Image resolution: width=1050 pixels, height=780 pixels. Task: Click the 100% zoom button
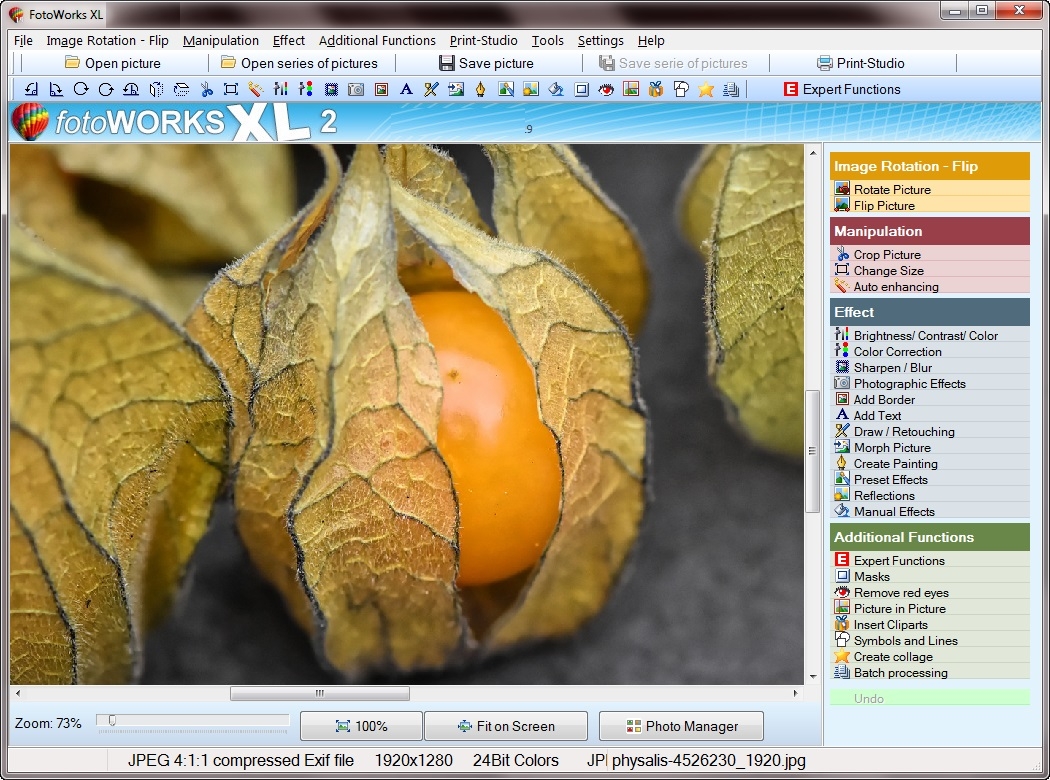pyautogui.click(x=361, y=726)
